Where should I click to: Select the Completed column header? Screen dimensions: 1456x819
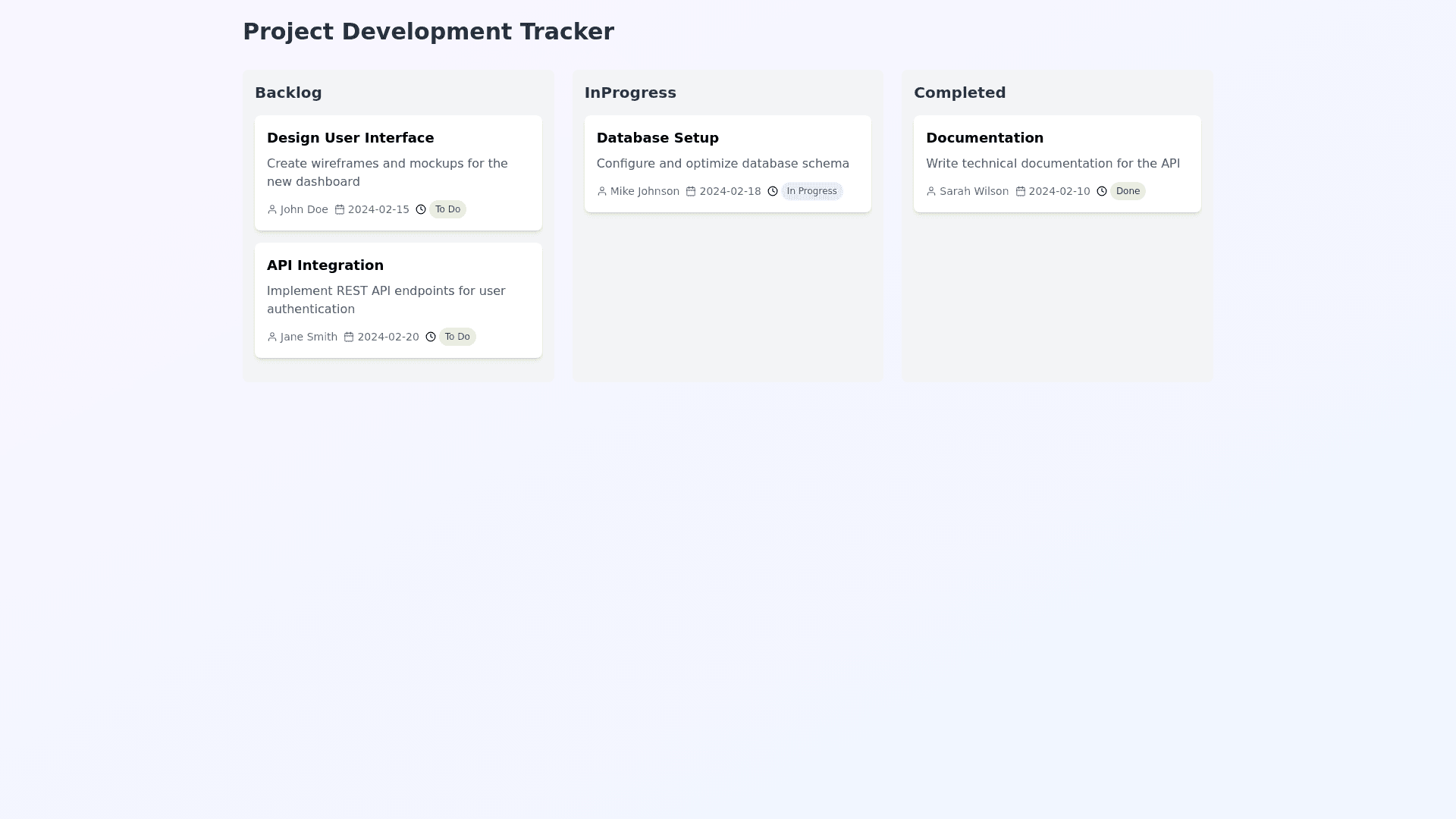[959, 93]
